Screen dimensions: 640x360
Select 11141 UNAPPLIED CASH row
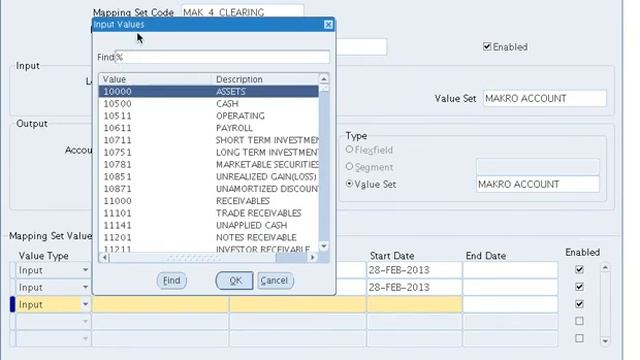tap(208, 225)
